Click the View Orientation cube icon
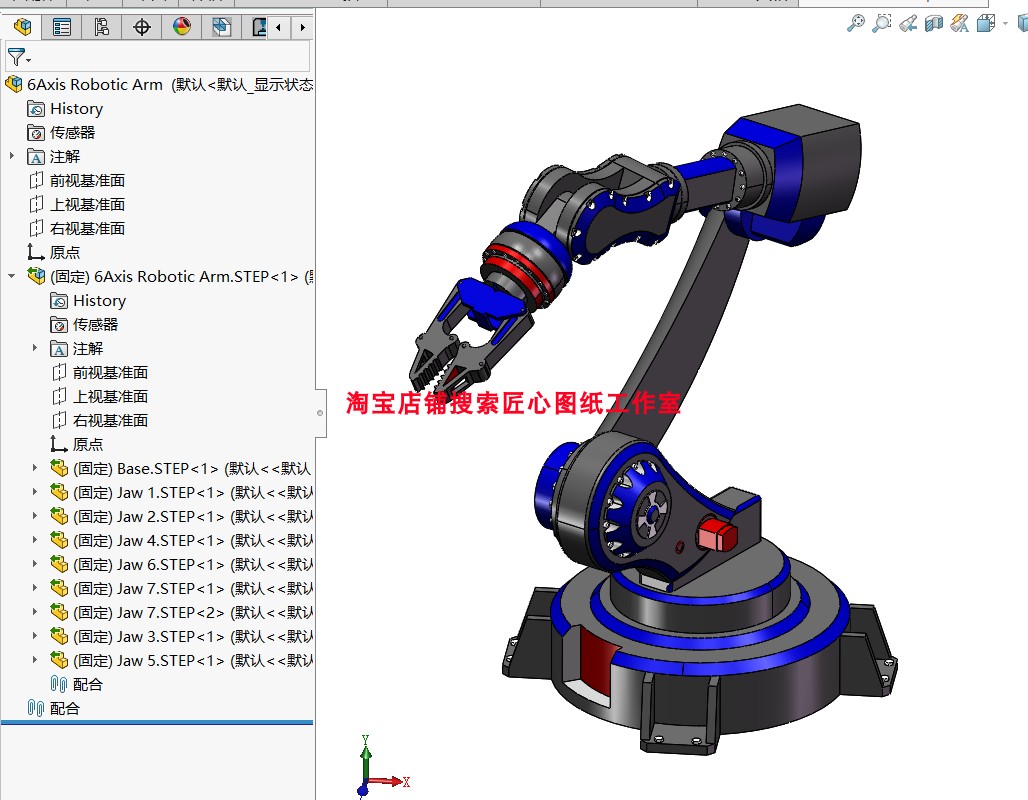The height and width of the screenshot is (800, 1028). 985,24
